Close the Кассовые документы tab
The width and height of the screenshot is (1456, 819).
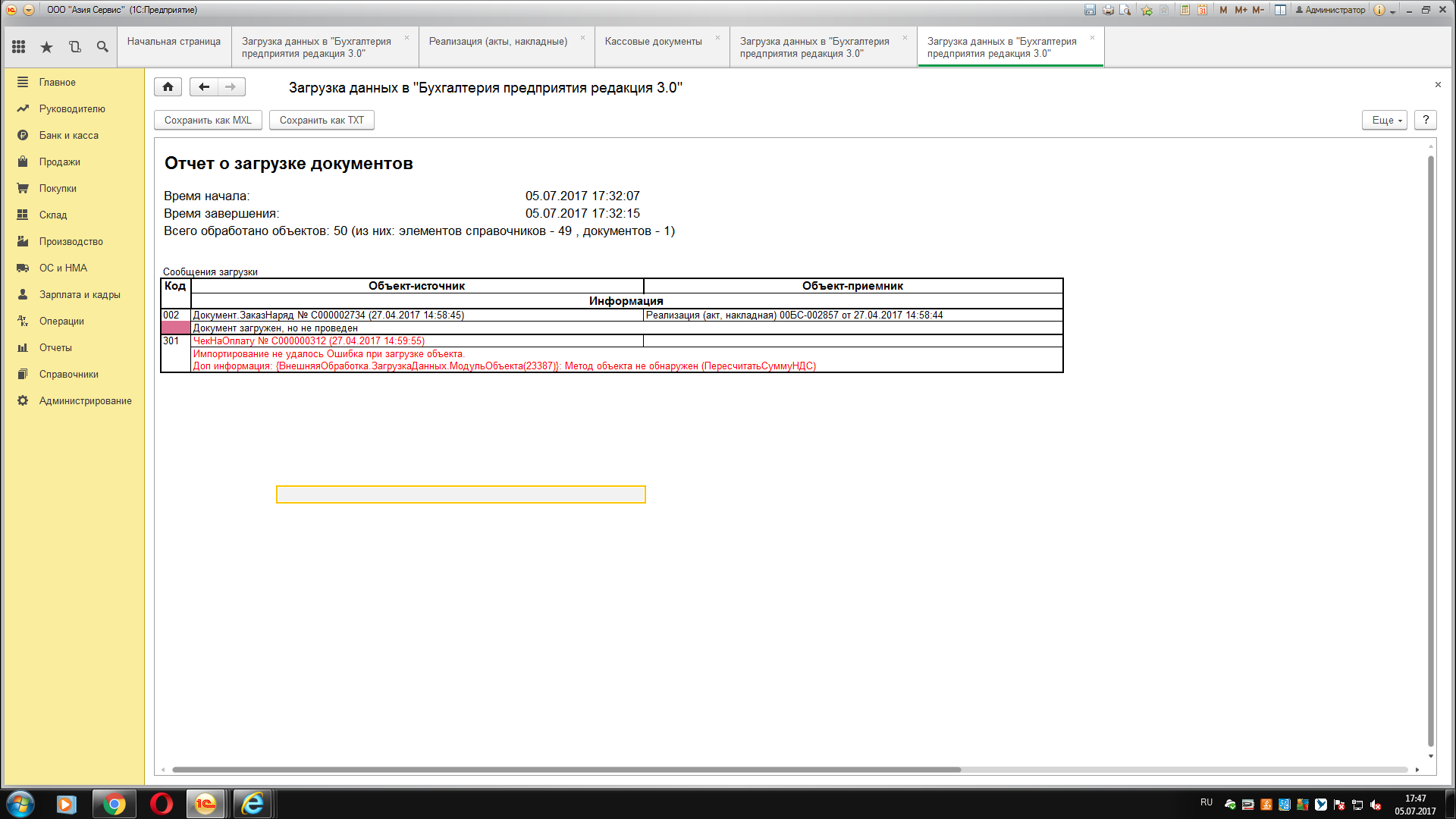coord(717,37)
